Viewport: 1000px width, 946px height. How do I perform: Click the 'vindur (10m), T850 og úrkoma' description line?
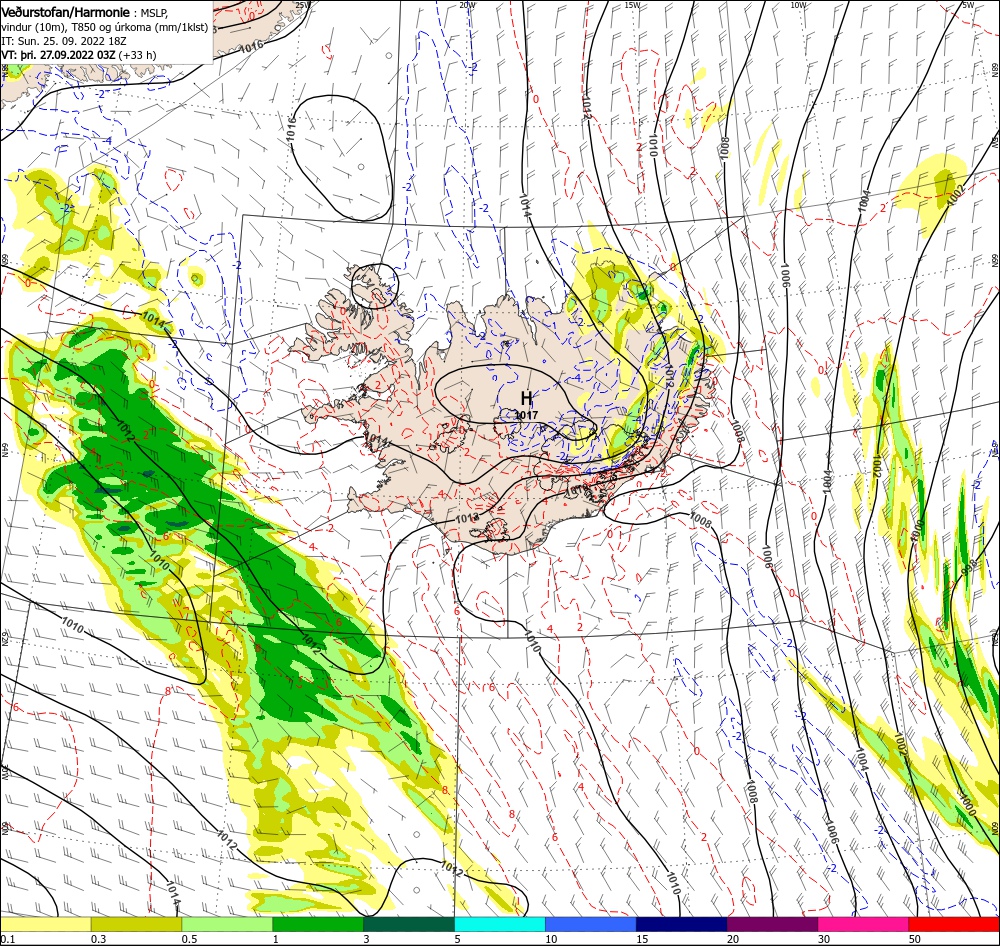(105, 27)
